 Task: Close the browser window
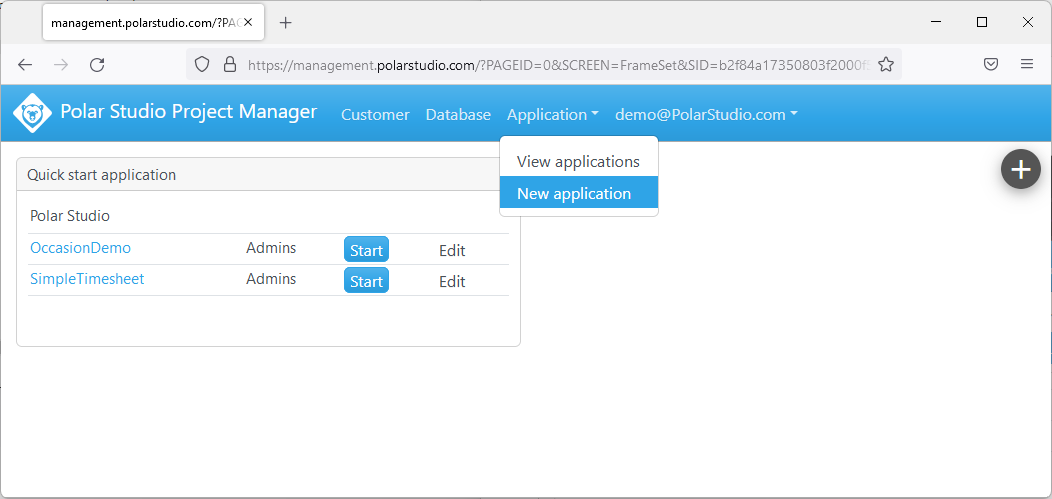[1027, 22]
